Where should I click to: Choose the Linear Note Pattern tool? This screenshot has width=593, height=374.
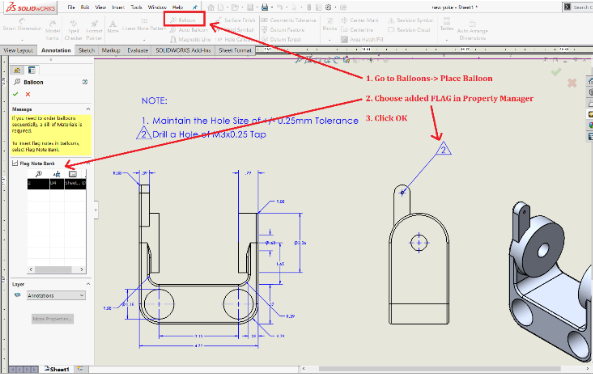(x=144, y=25)
